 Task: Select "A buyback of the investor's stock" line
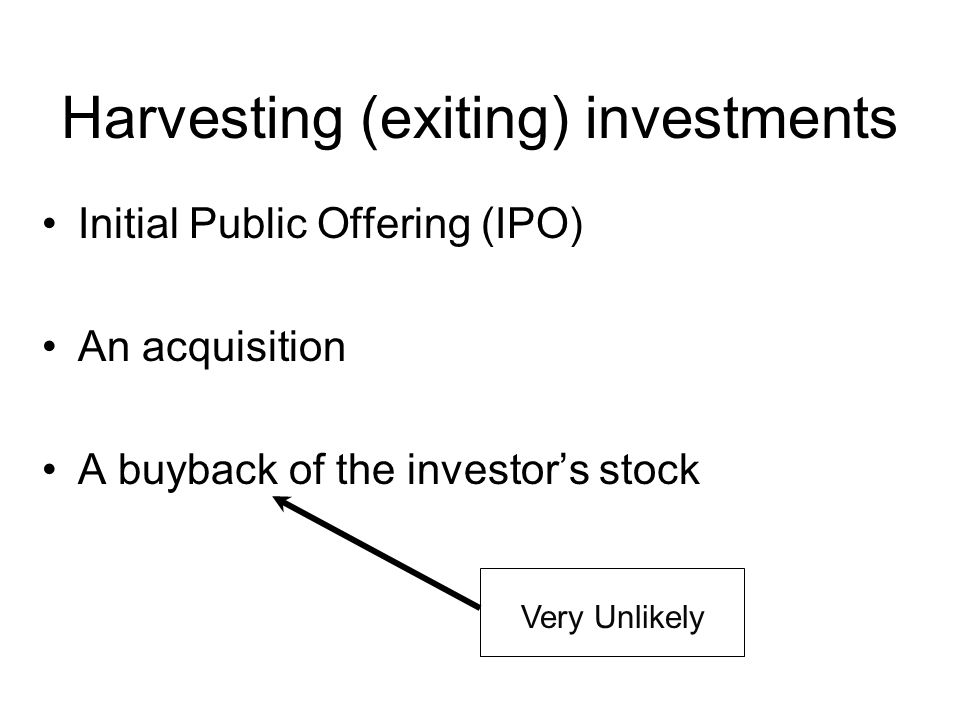389,471
